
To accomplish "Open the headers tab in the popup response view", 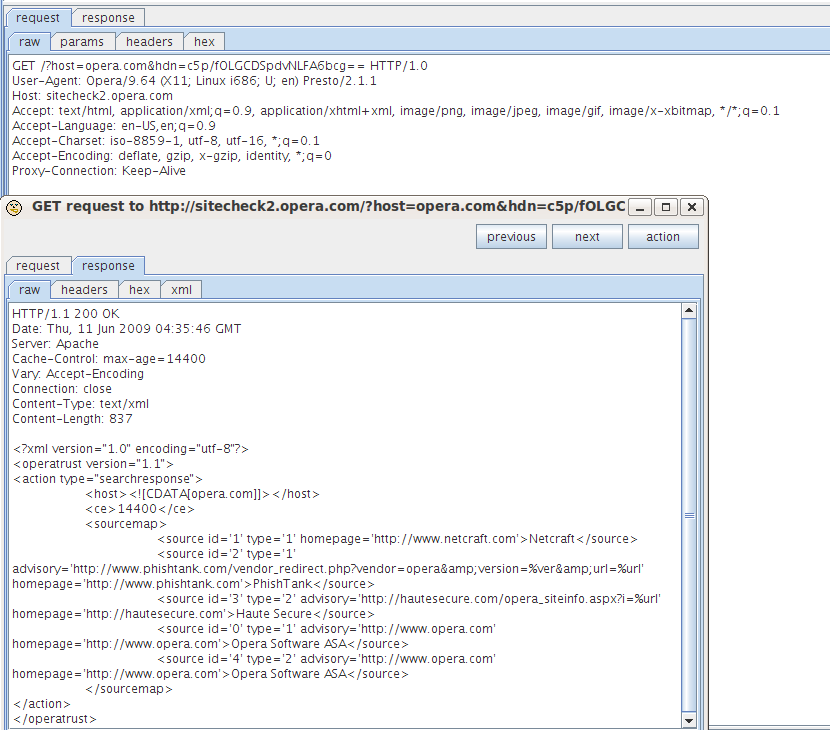I will (84, 290).
